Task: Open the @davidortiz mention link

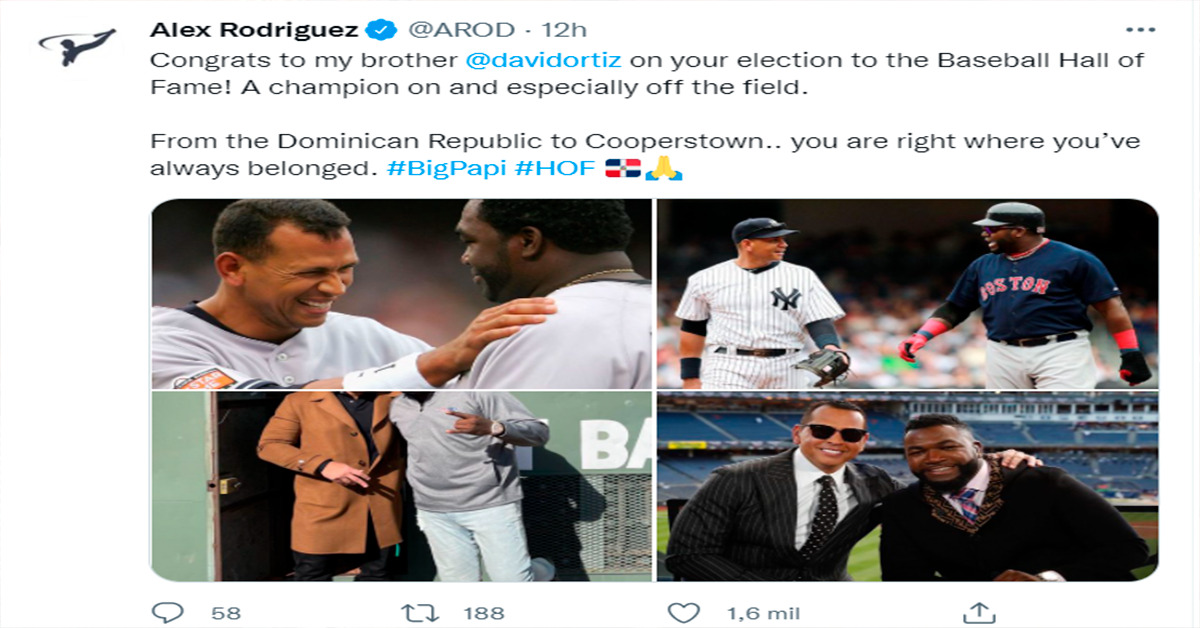Action: click(x=544, y=59)
